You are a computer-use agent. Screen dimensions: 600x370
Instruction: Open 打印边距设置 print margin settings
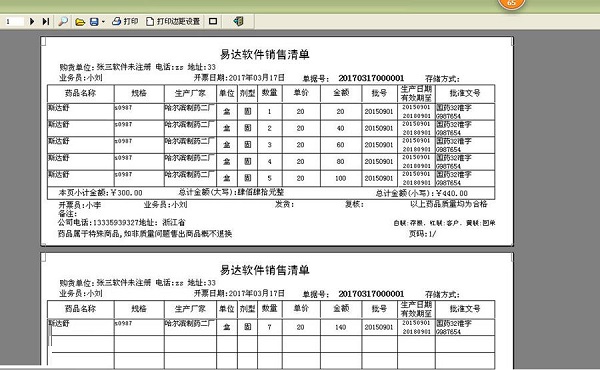pyautogui.click(x=173, y=21)
